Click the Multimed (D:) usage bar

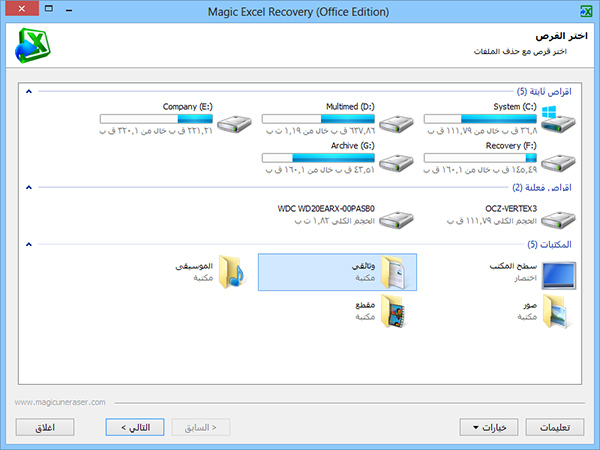pyautogui.click(x=318, y=119)
